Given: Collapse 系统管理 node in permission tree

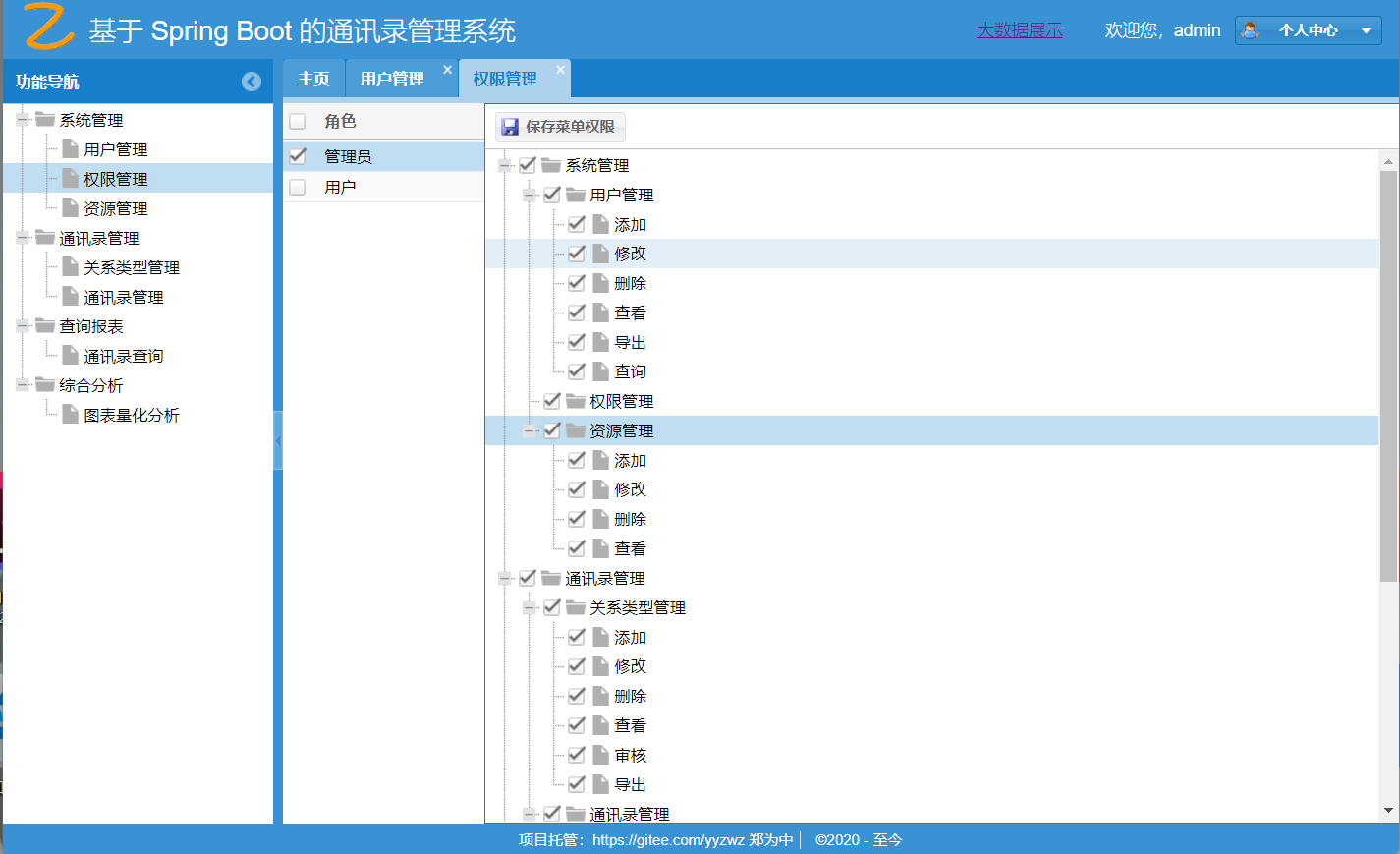Looking at the screenshot, I should (505, 165).
